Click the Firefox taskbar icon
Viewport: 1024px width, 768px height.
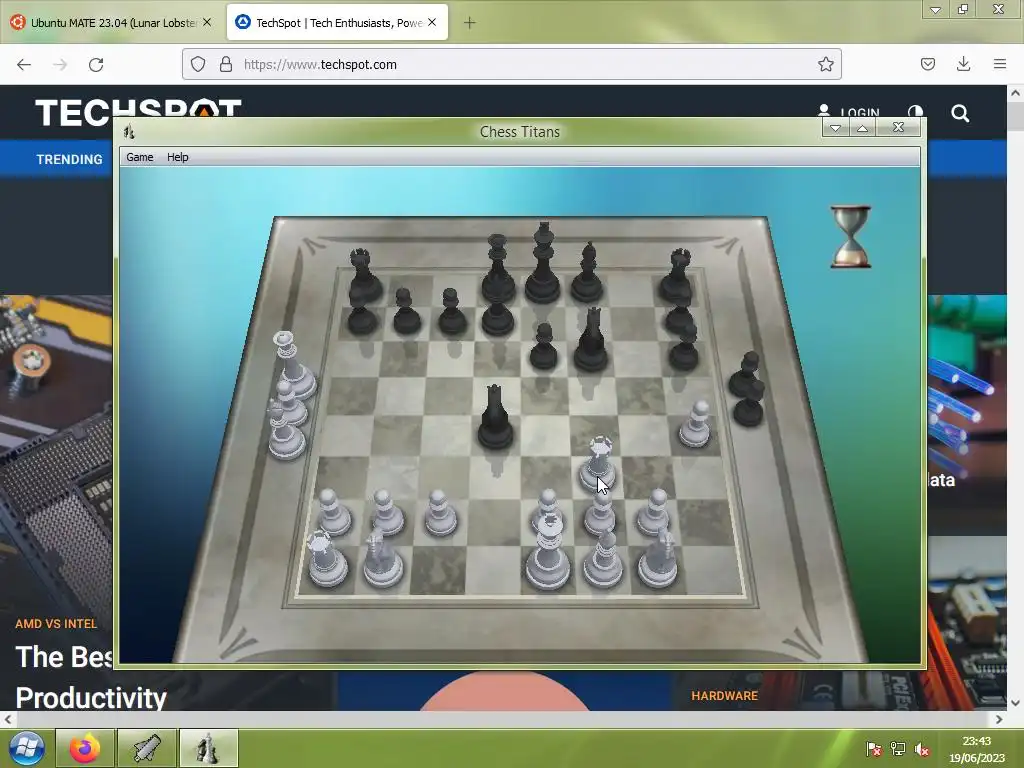(x=85, y=748)
